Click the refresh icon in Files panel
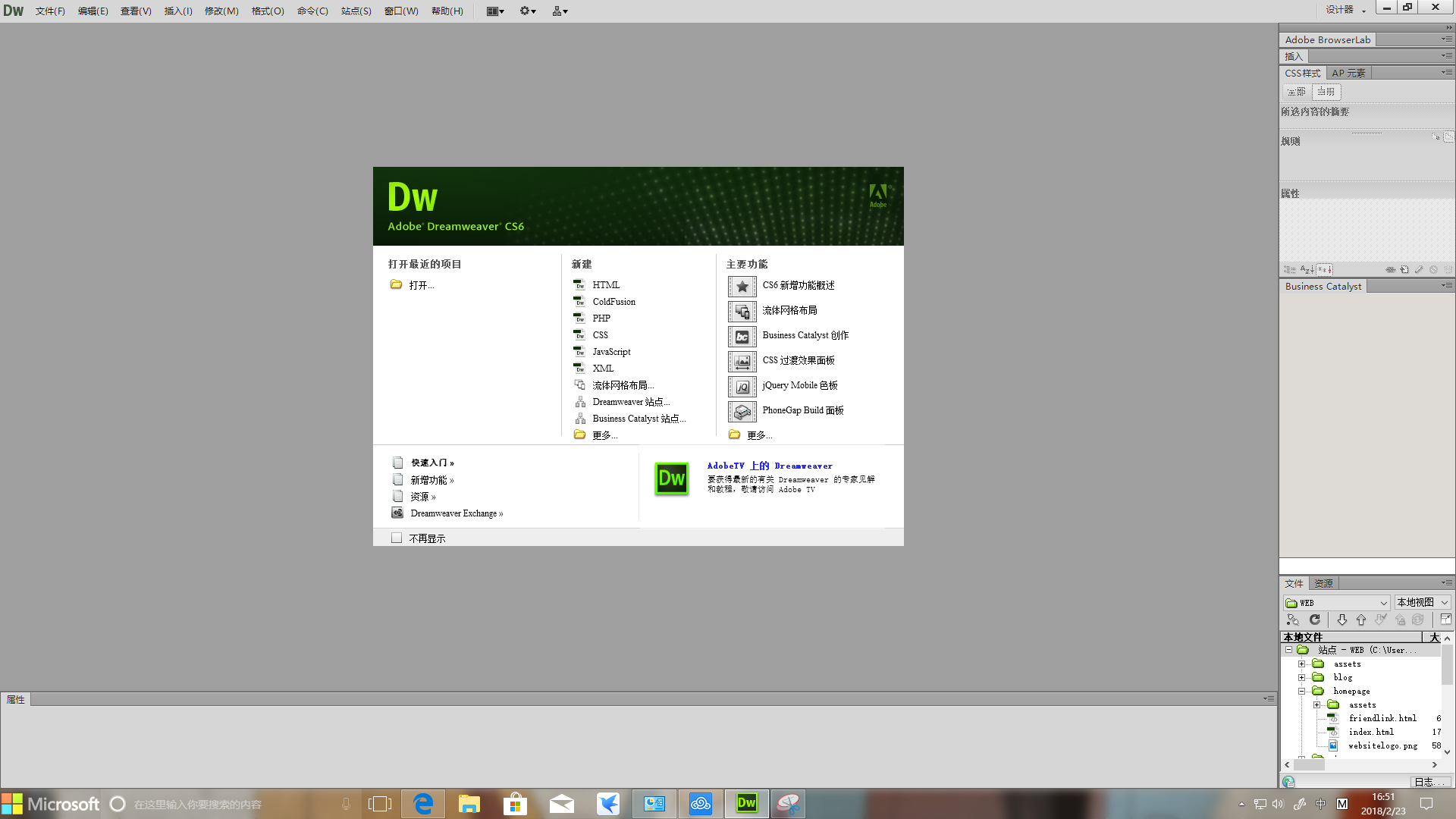The image size is (1456, 819). [x=1315, y=620]
